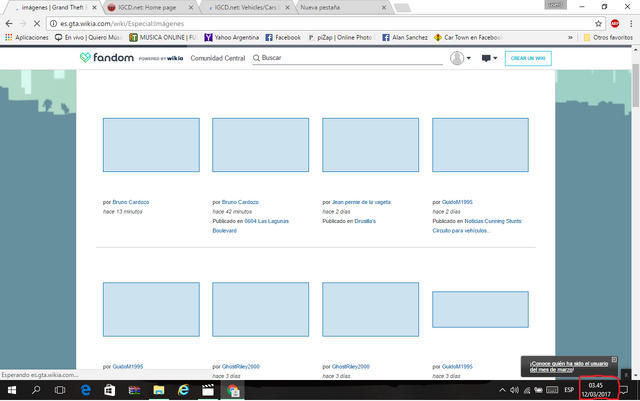Open volume speaker tray icon
This screenshot has height=401, width=640.
point(514,390)
